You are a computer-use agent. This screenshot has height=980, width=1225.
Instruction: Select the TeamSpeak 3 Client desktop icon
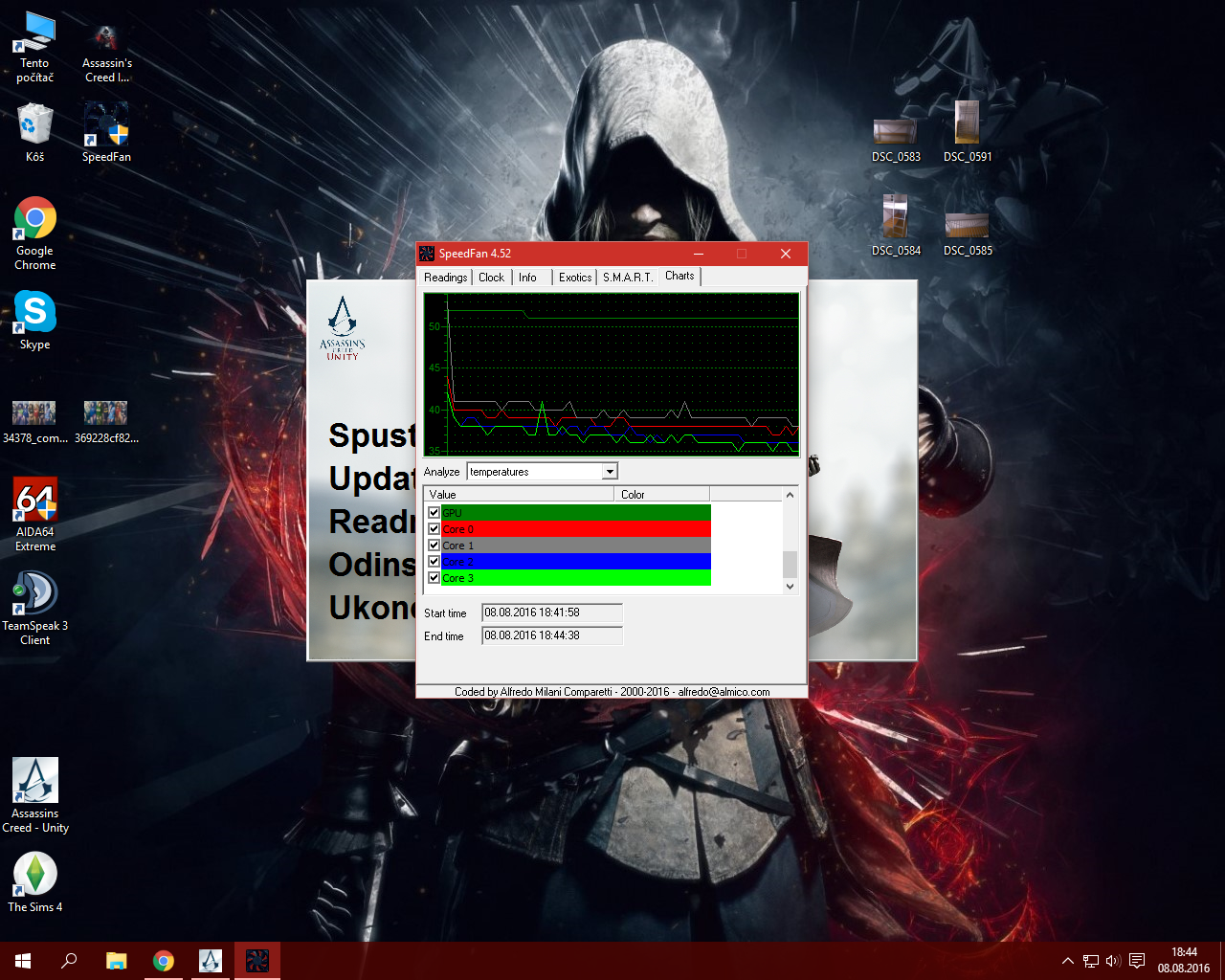click(34, 609)
